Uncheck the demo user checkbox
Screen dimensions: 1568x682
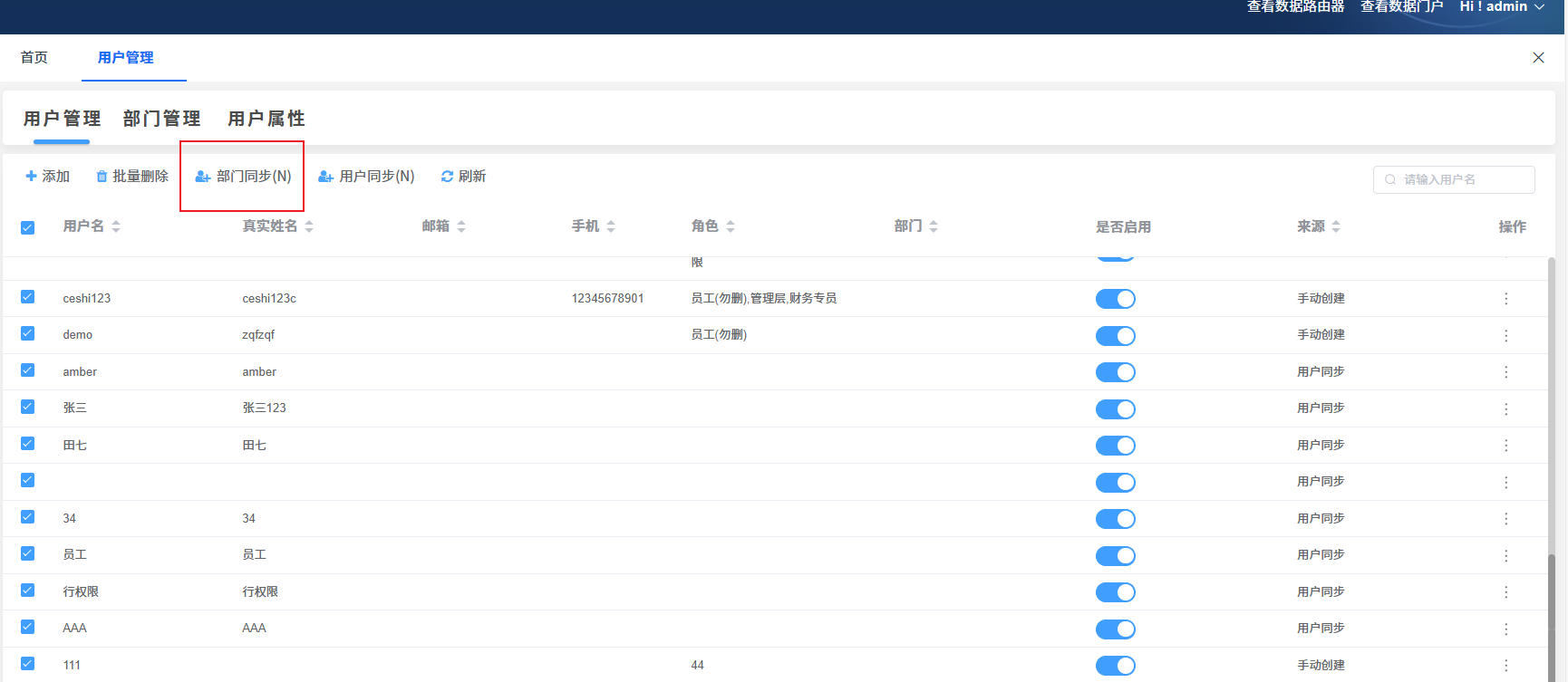(28, 333)
